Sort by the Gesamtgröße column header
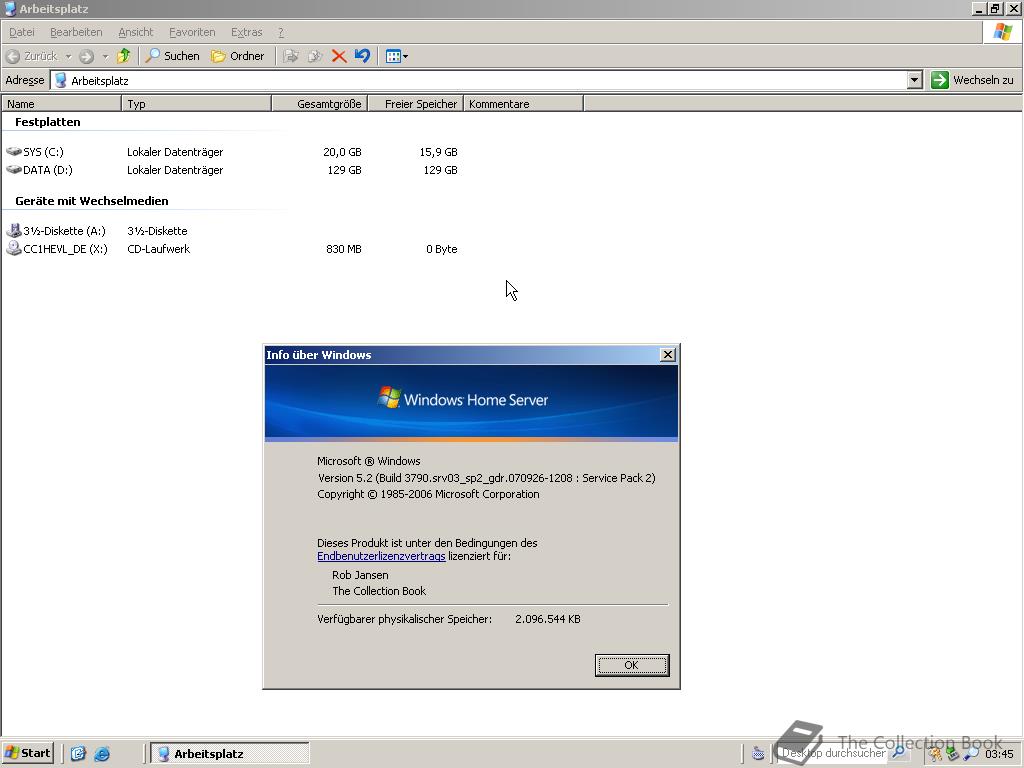The width and height of the screenshot is (1024, 768). point(319,104)
